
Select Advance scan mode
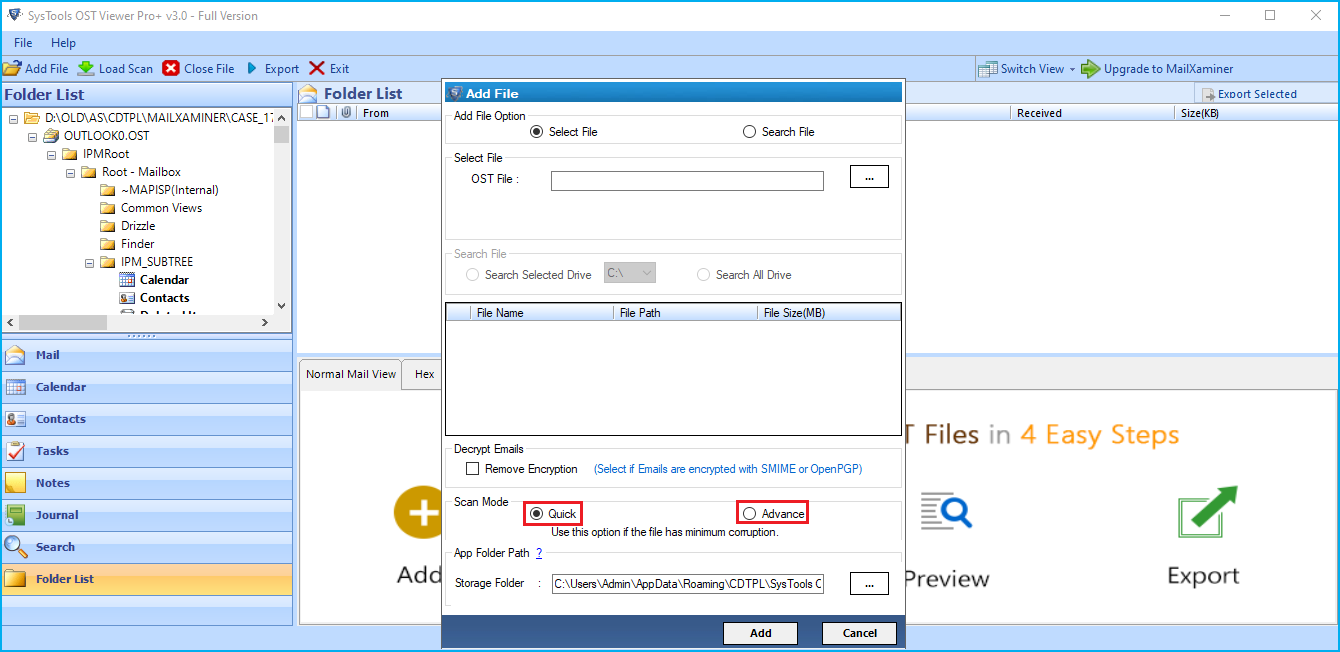[x=750, y=514]
